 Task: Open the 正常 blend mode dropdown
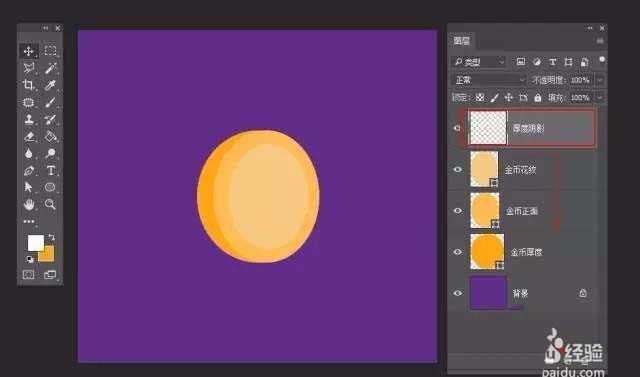489,80
